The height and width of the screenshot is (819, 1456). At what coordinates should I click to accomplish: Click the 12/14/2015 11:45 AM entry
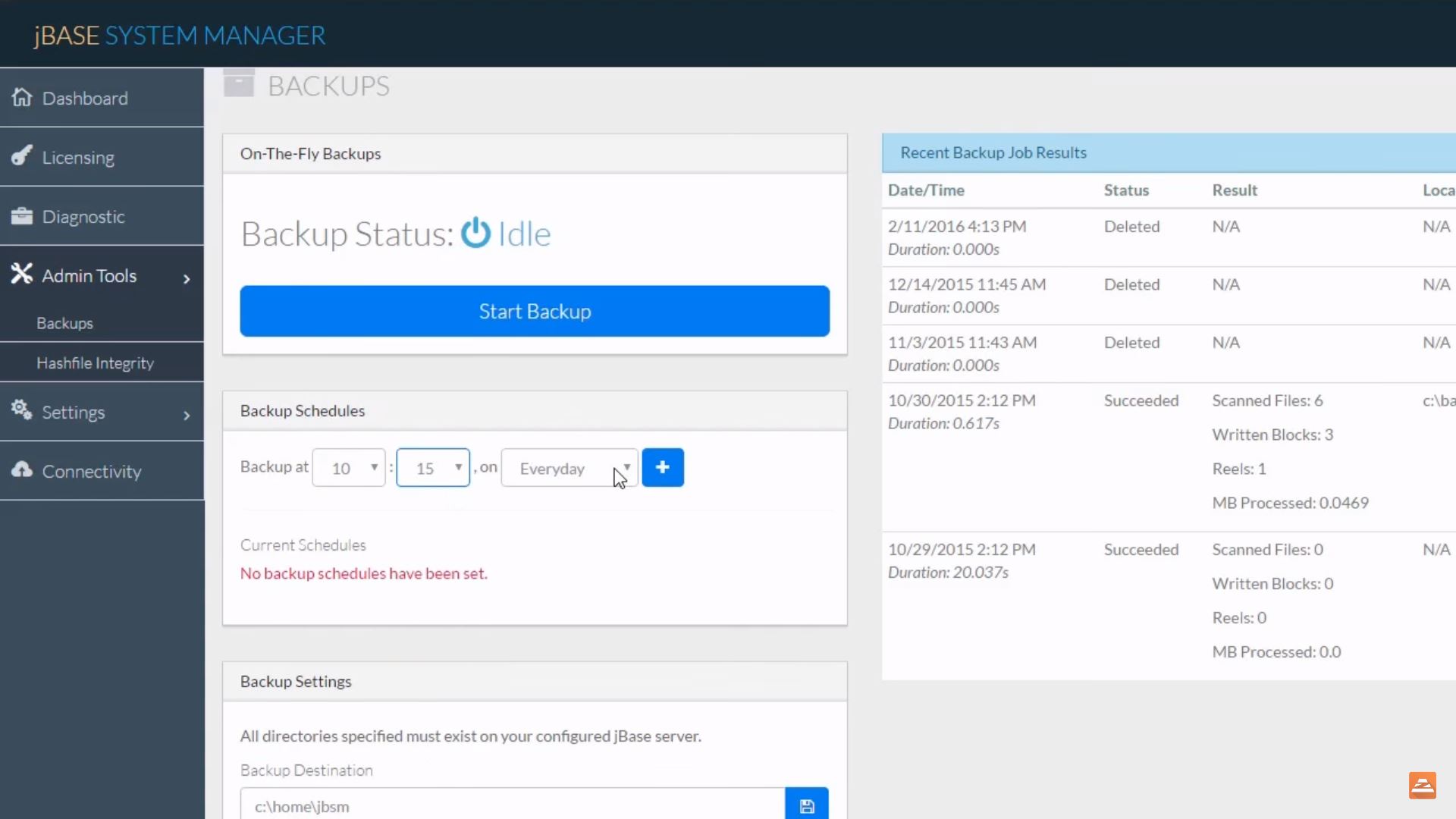tap(967, 284)
